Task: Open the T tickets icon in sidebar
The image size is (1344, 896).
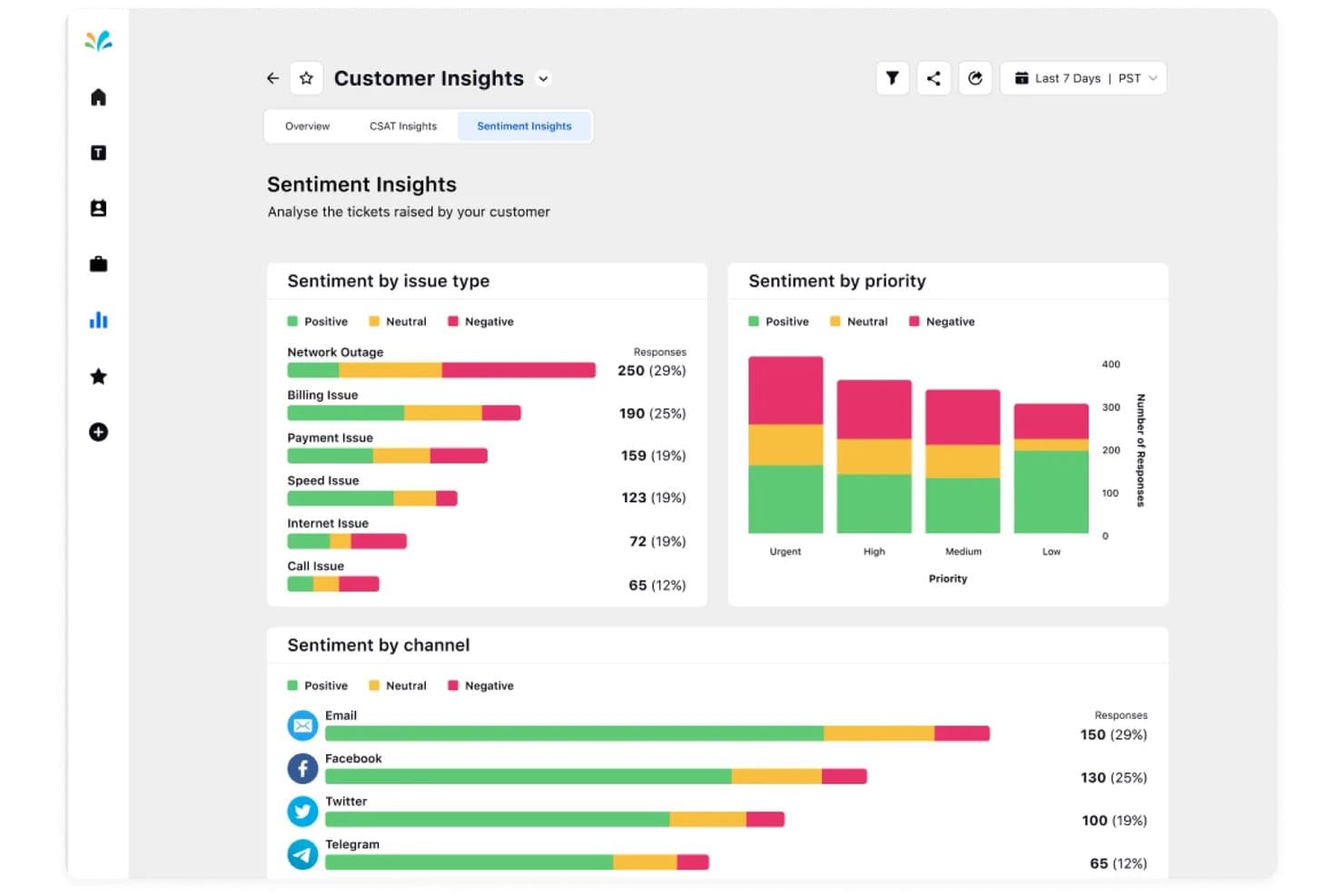Action: pyautogui.click(x=98, y=153)
